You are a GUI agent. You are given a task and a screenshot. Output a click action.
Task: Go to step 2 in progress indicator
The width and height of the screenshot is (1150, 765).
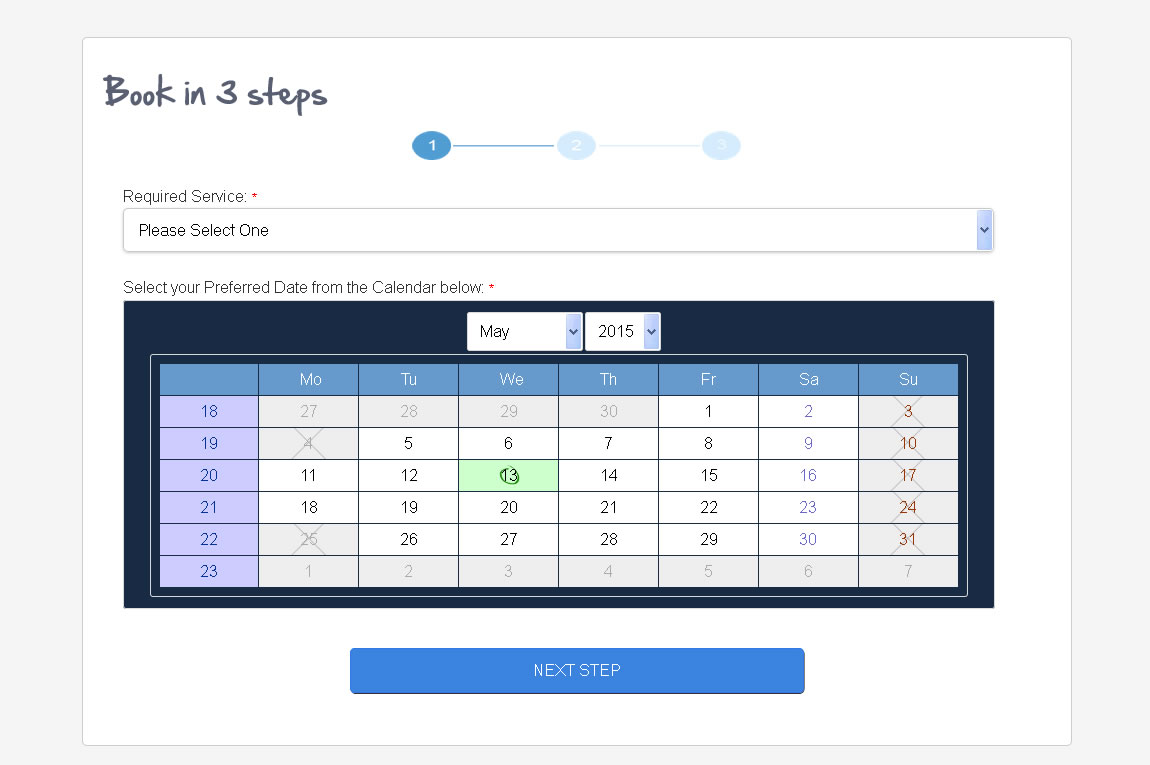coord(576,146)
